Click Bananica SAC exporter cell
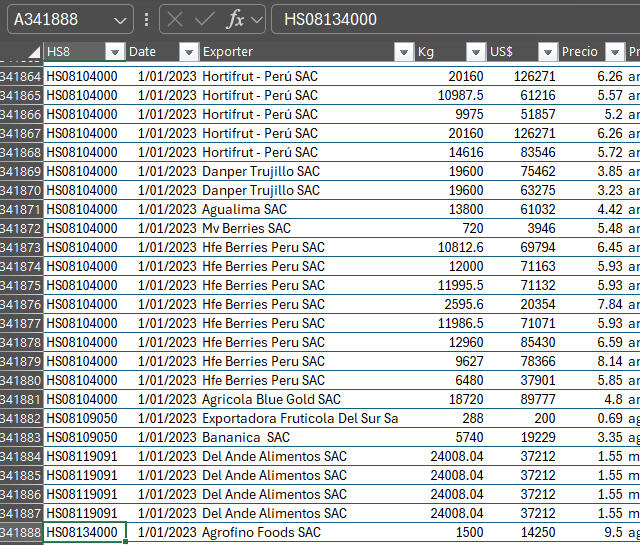This screenshot has height=545, width=640. 307,437
